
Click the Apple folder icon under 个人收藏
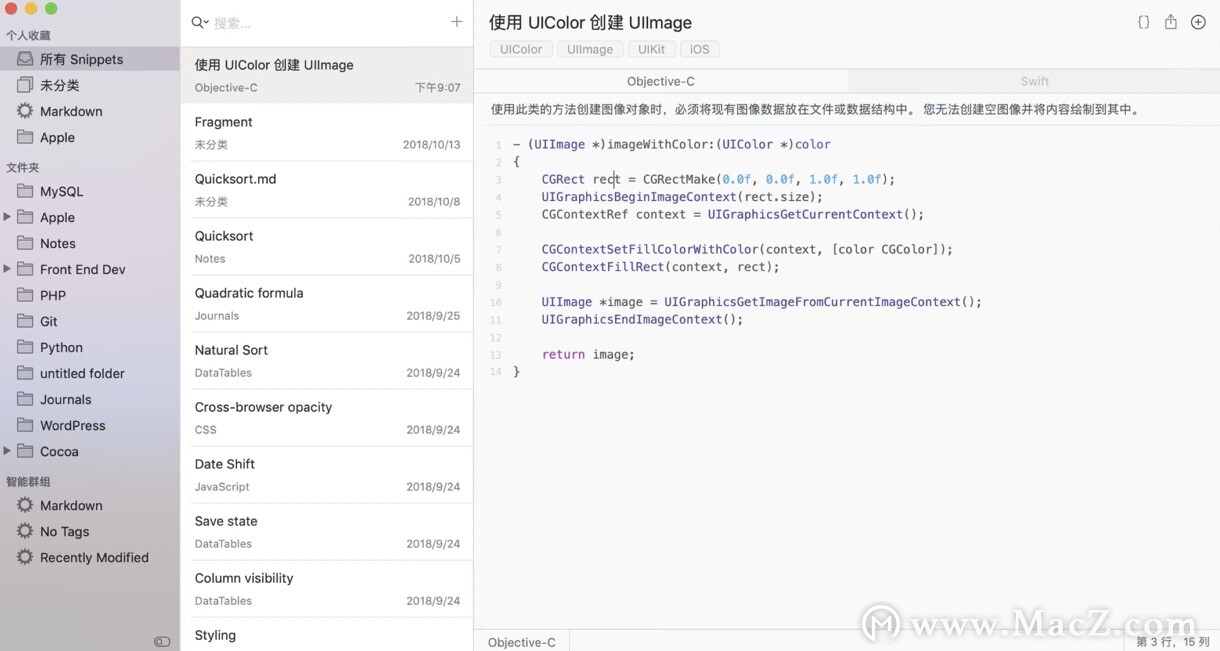coord(25,137)
